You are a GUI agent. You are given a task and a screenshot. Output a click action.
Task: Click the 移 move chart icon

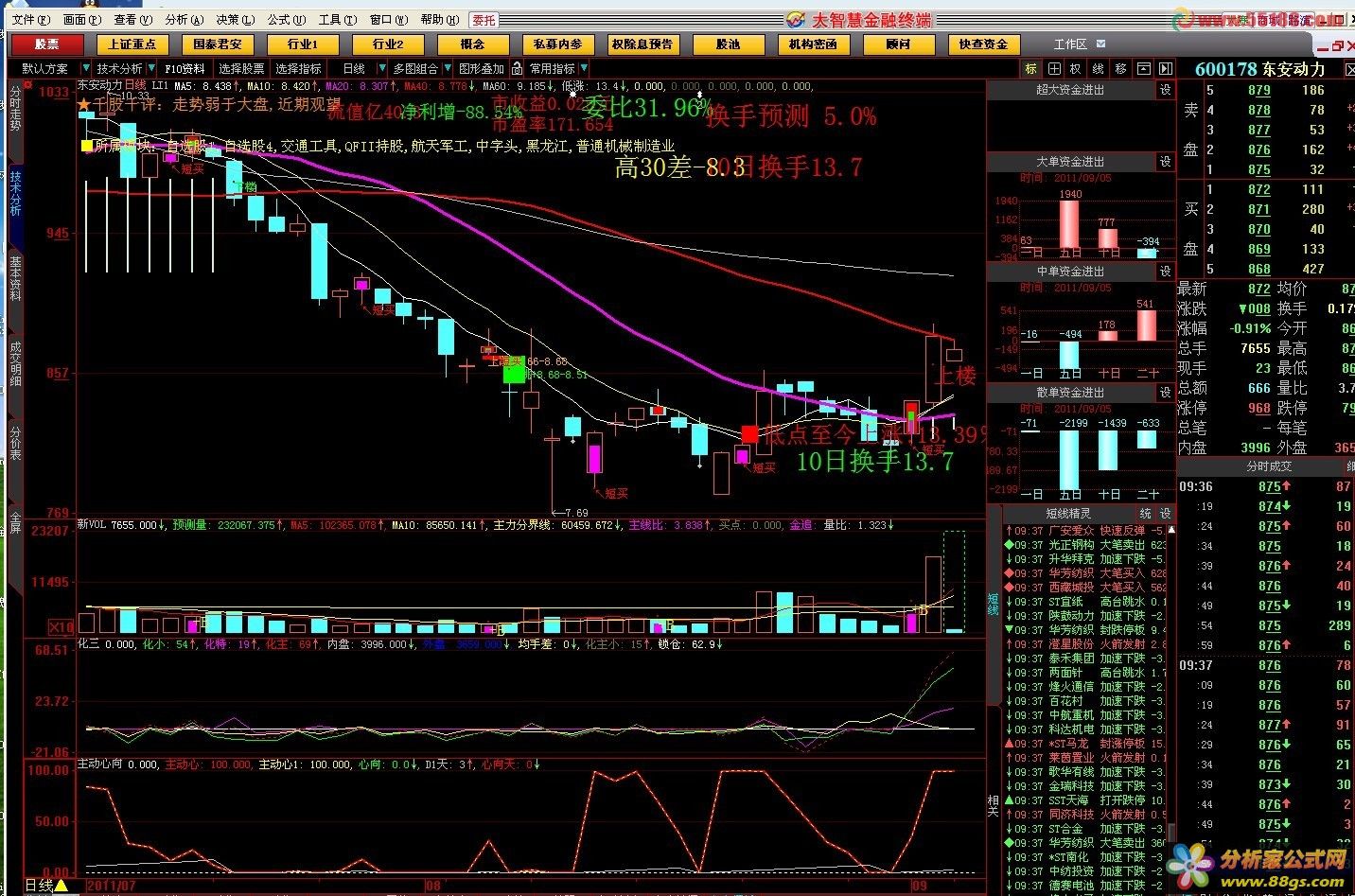pos(1121,68)
